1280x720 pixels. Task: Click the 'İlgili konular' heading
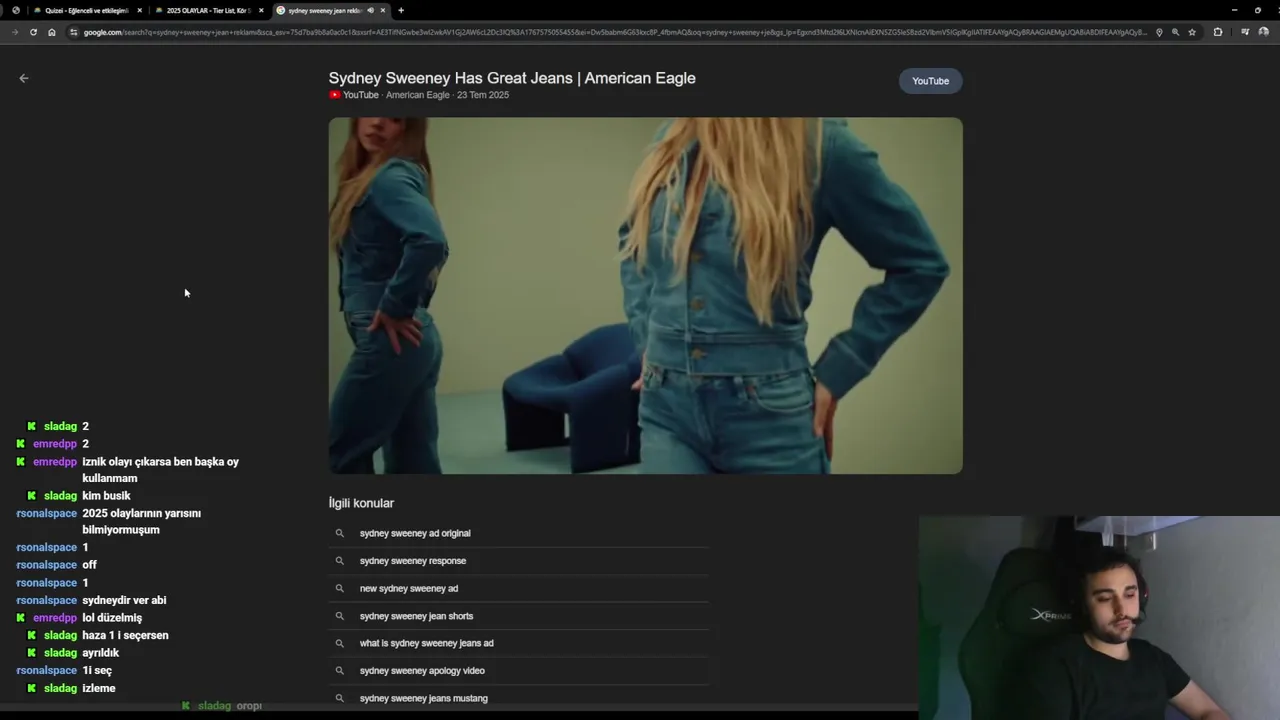361,503
